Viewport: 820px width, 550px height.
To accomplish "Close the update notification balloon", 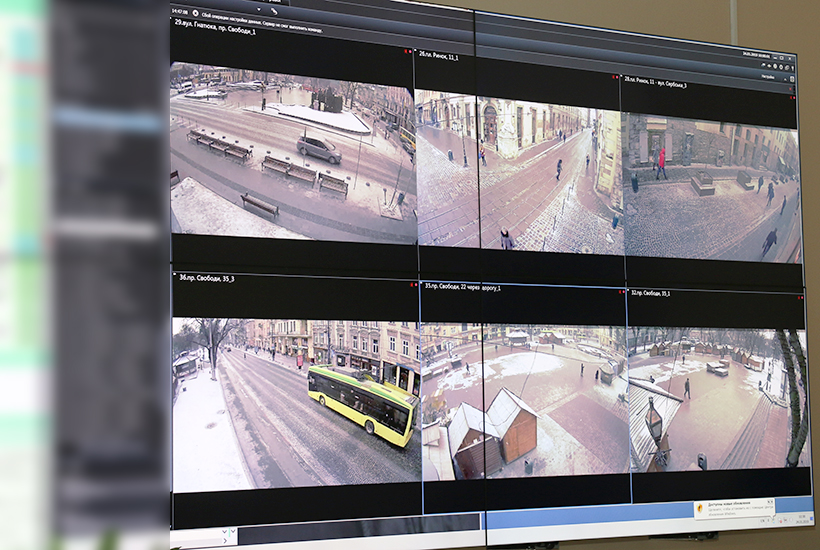I will tap(770, 501).
